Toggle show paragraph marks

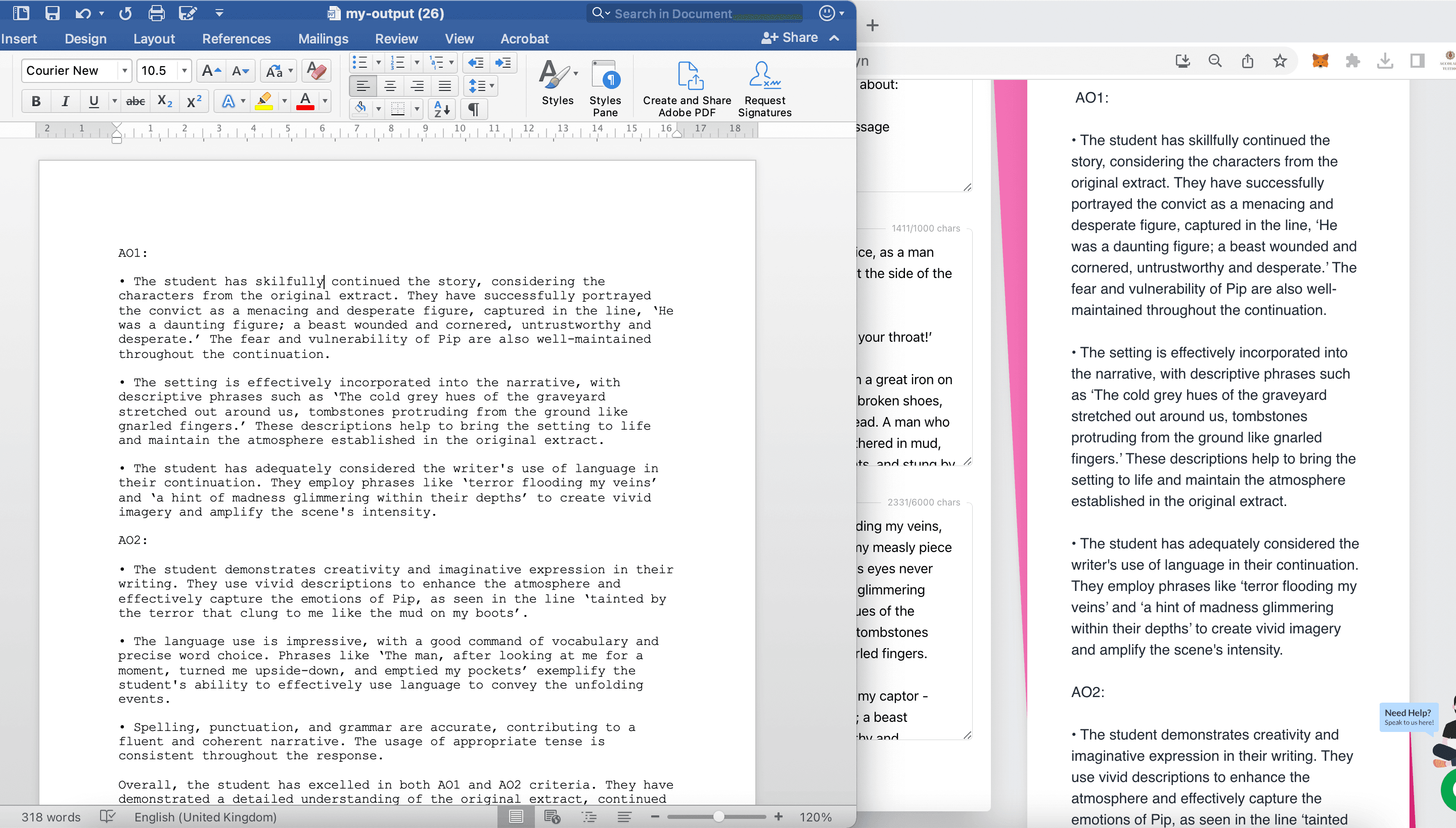coord(473,108)
